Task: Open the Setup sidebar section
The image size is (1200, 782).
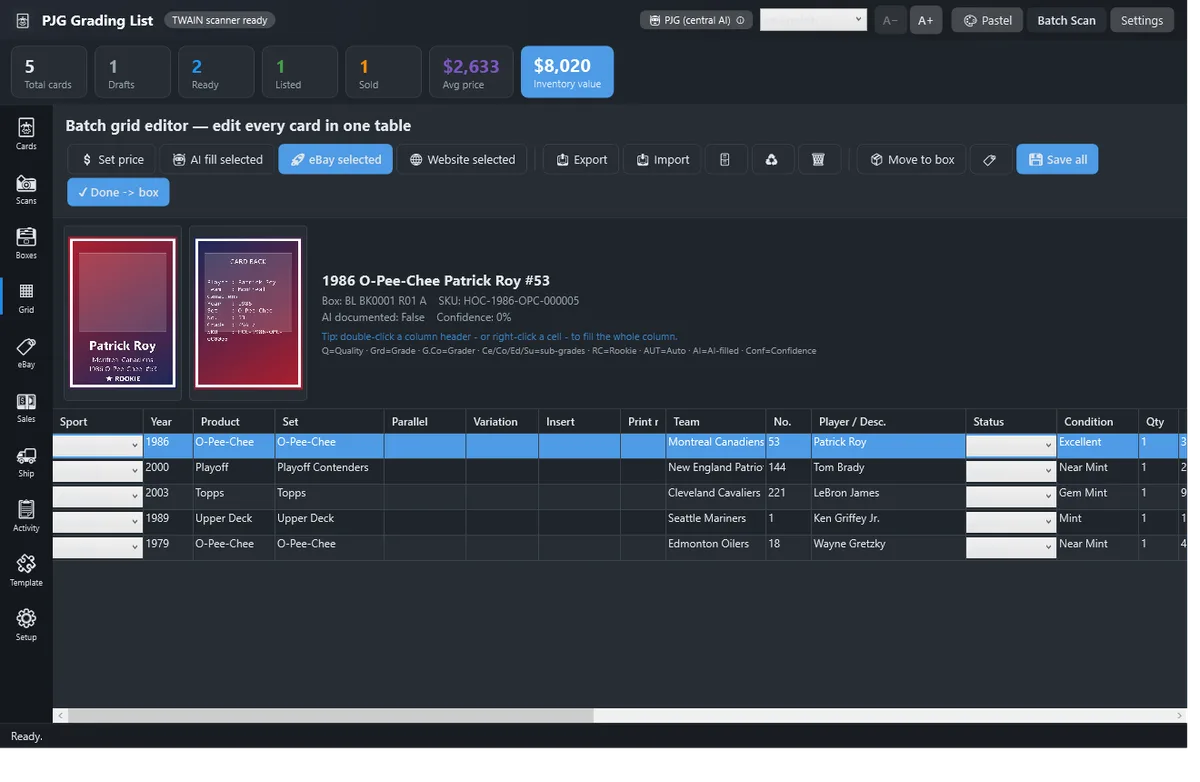Action: [x=26, y=626]
